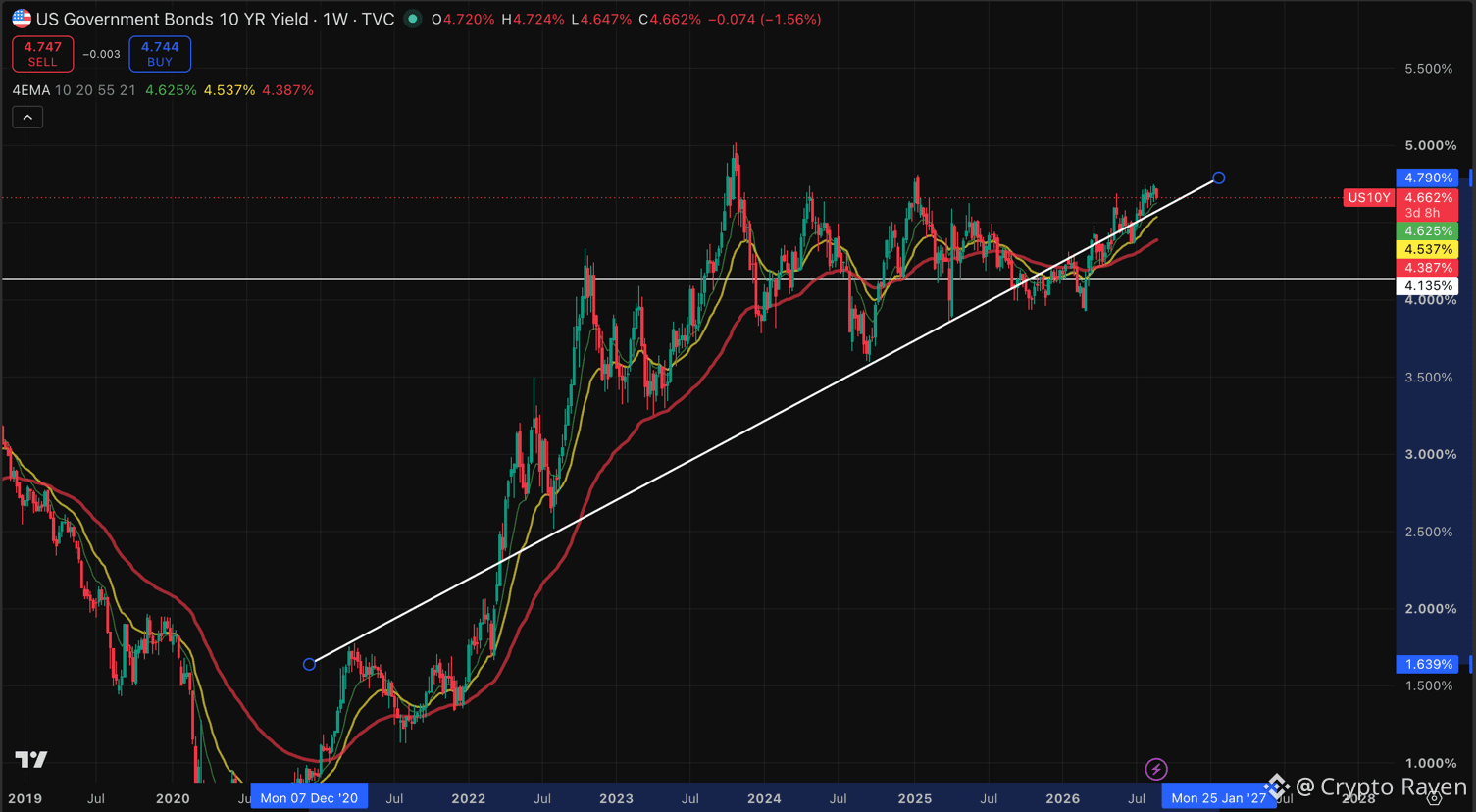Viewport: 1476px width, 812px height.
Task: Click the red SELL 4.747 button
Action: (42, 54)
